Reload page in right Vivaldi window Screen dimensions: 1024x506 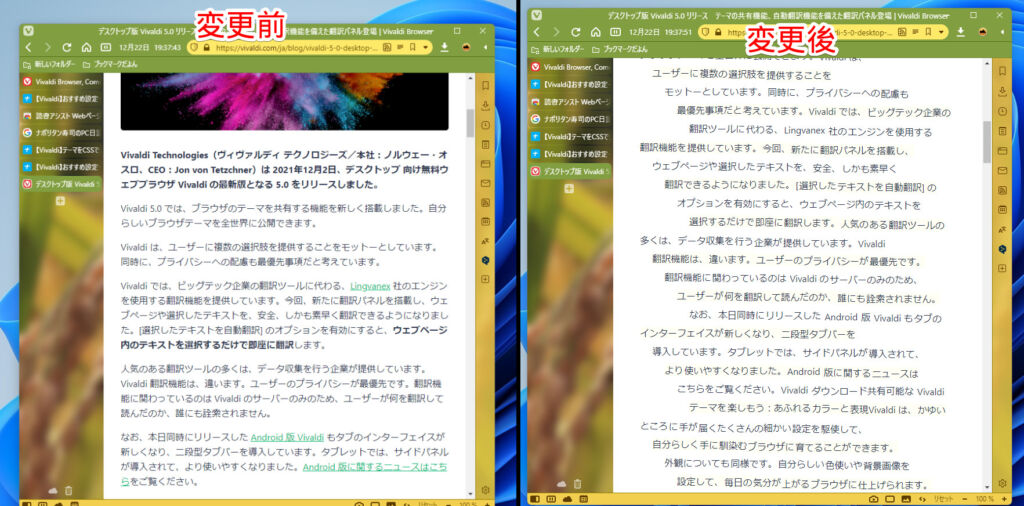pos(575,32)
